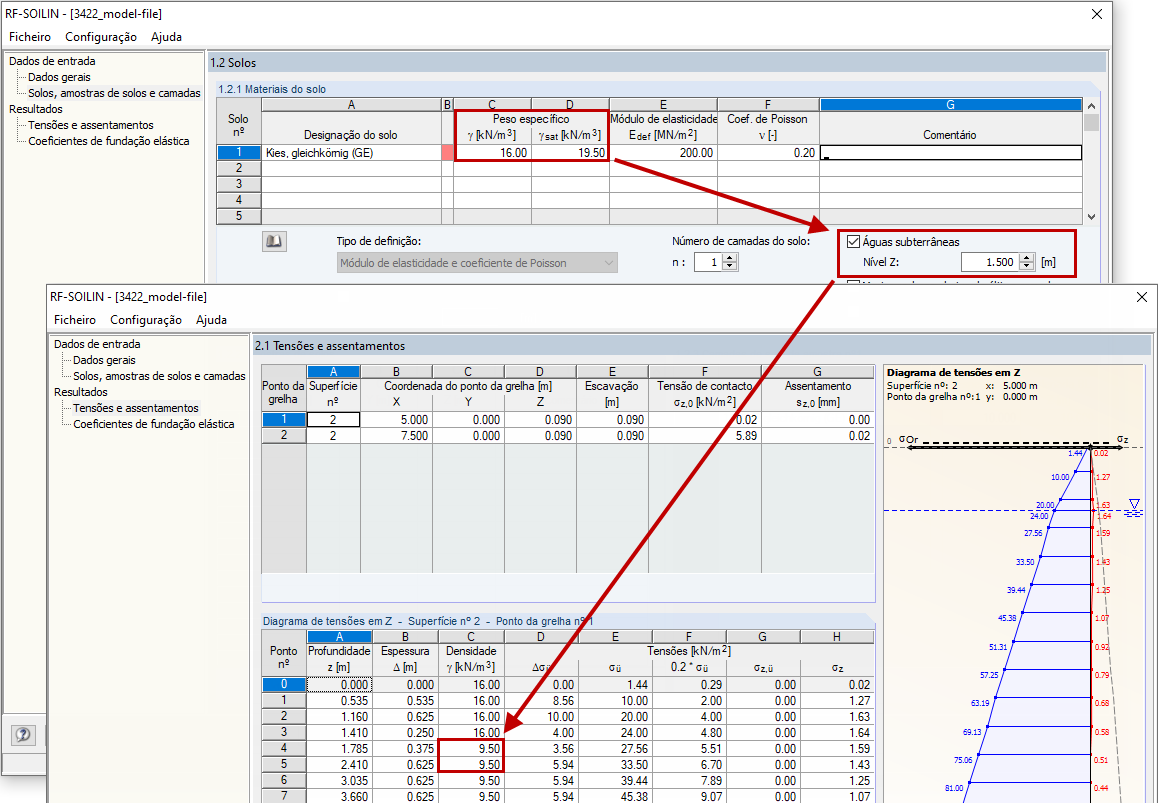
Task: Click the help question mark icon
Action: coord(24,733)
